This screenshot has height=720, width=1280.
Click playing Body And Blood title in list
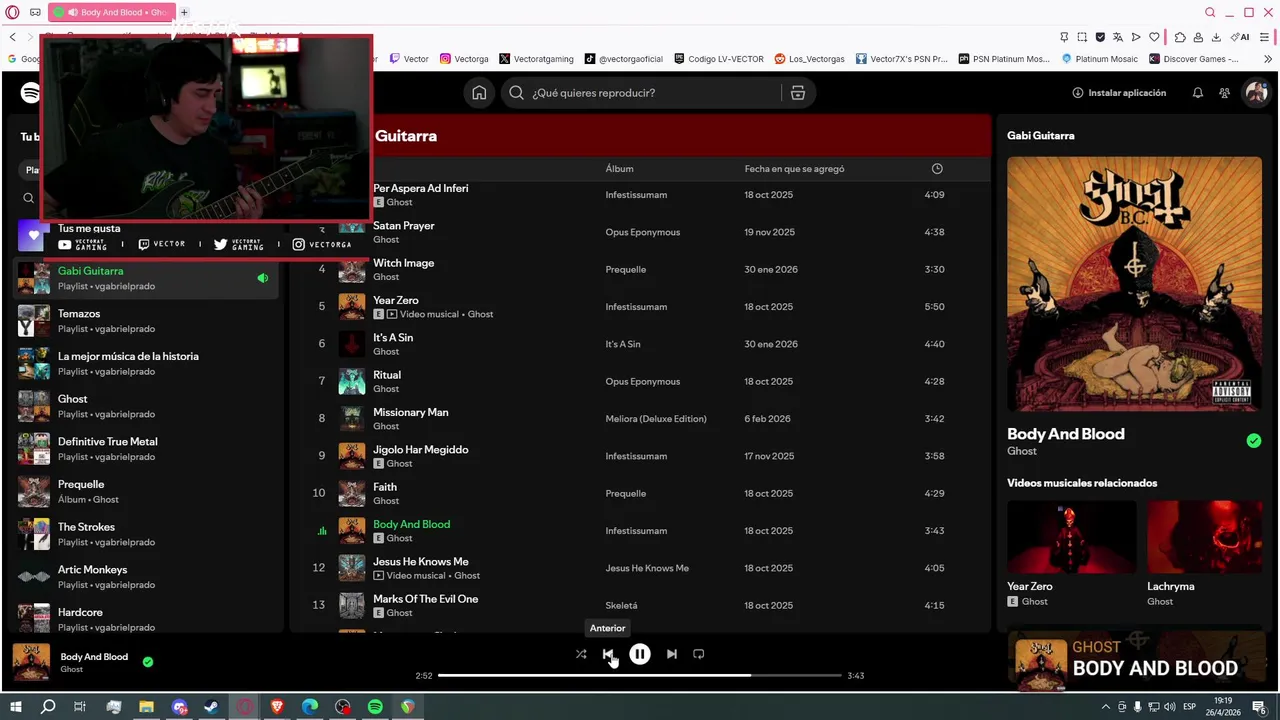411,524
